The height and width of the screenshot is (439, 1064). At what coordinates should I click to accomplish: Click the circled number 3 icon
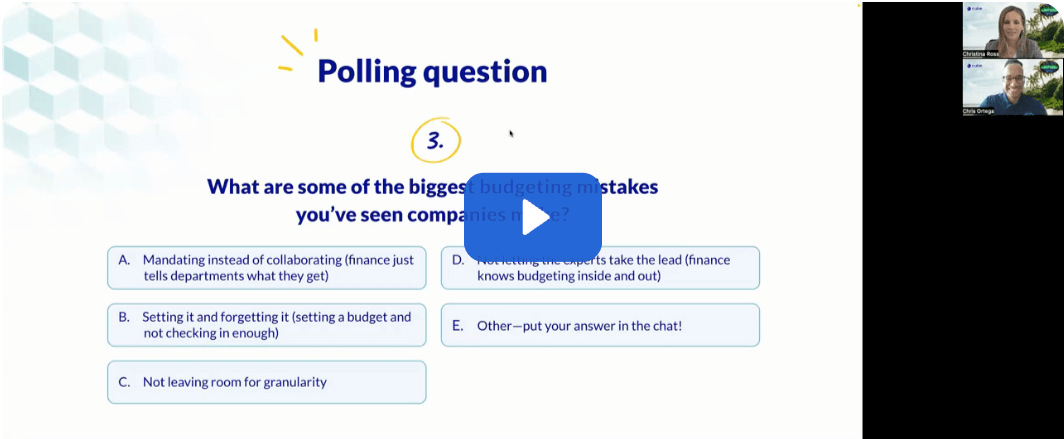435,141
